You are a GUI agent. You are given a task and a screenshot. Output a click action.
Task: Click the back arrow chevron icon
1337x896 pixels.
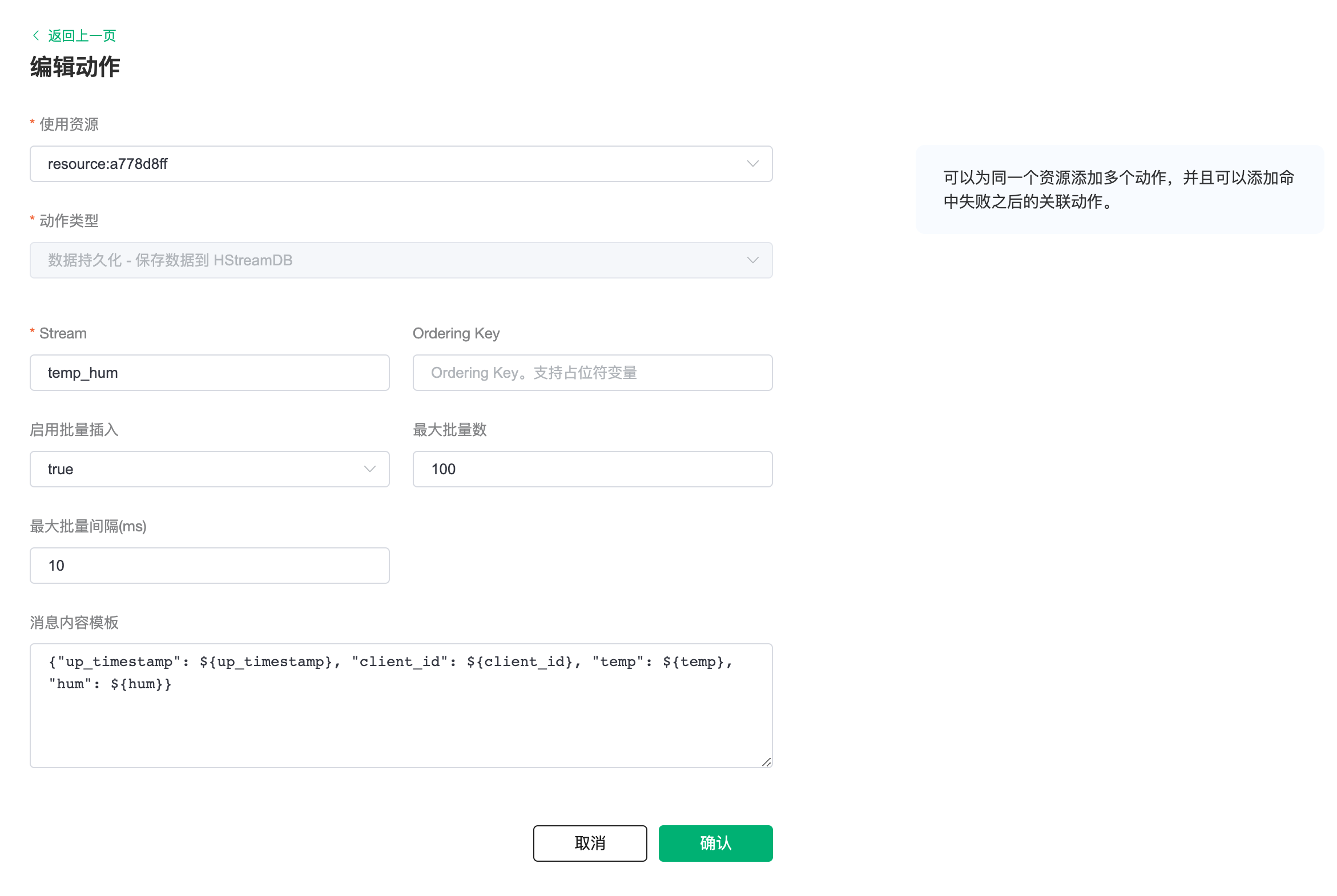pos(36,35)
